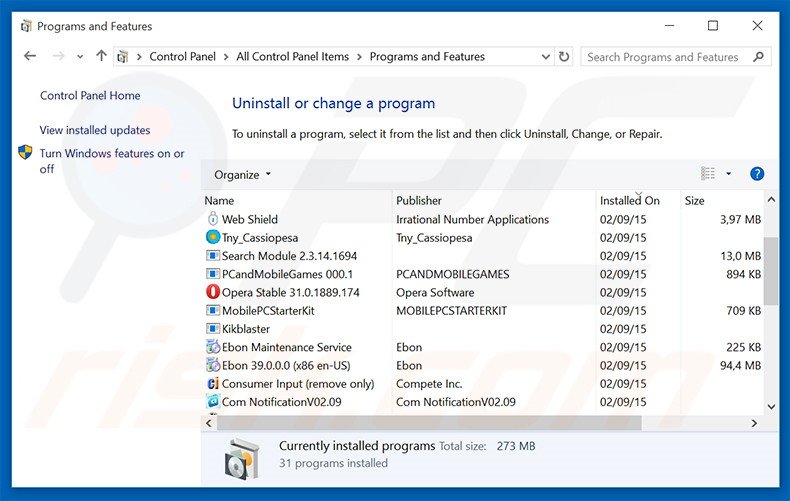This screenshot has height=501, width=790.
Task: Open Turn Windows features on or off
Action: point(112,161)
